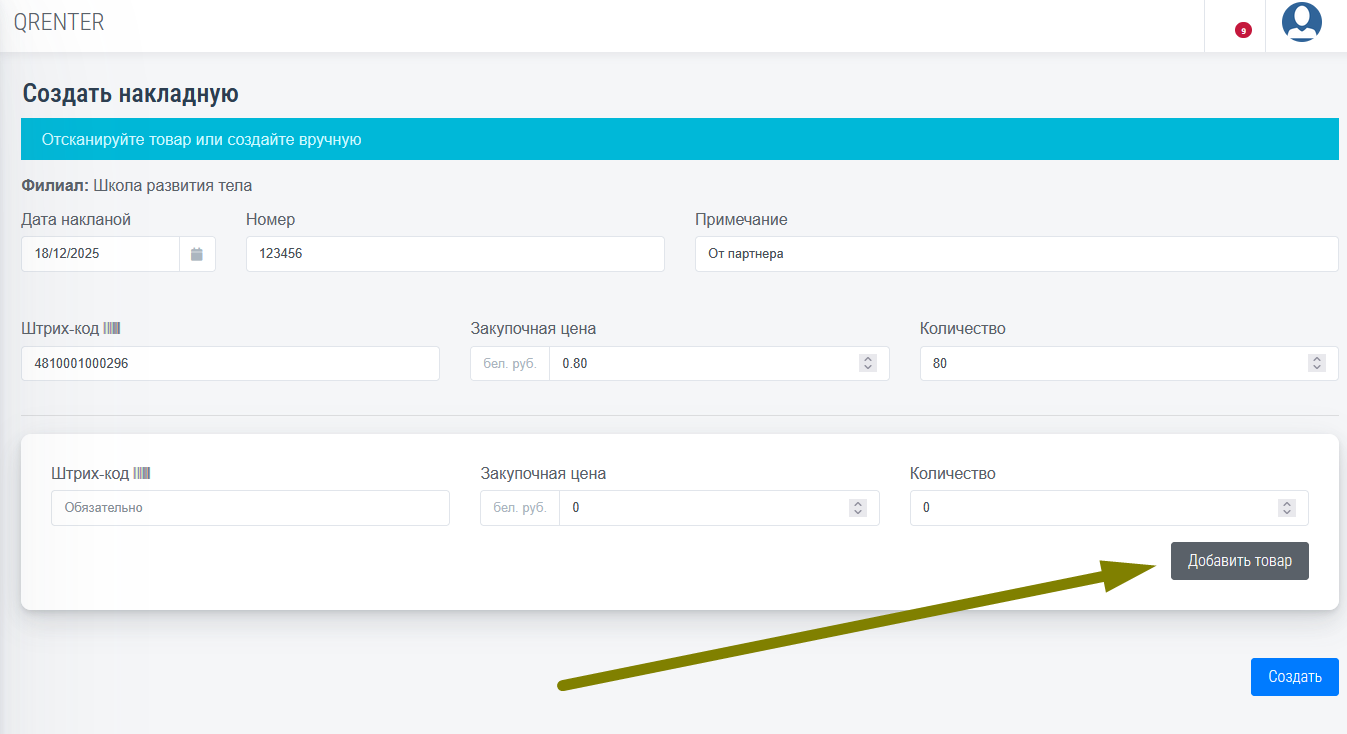Image resolution: width=1347 pixels, height=734 pixels.
Task: Click the new item Закупочная цена field
Action: (700, 508)
